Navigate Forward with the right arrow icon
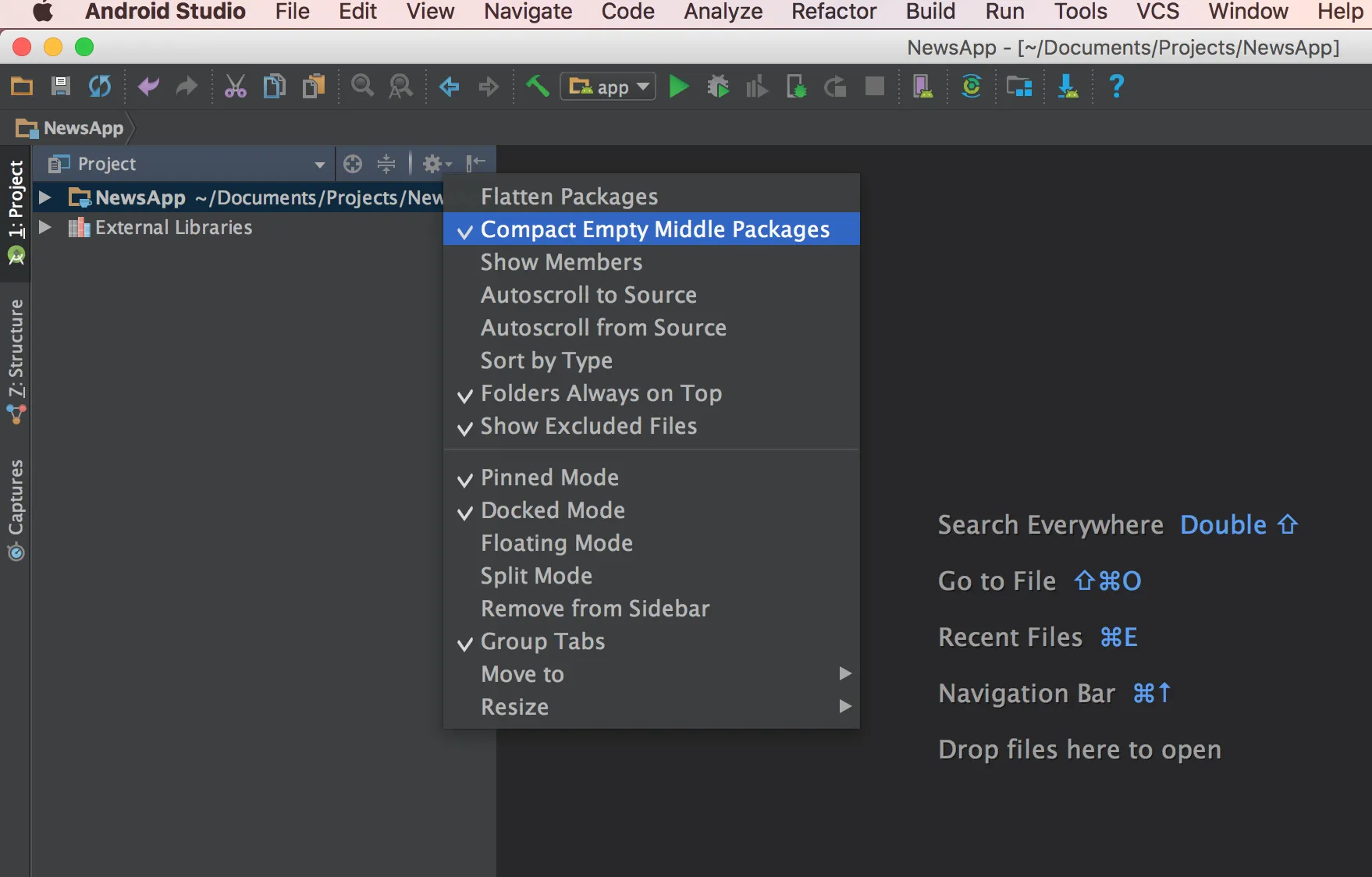Image resolution: width=1372 pixels, height=877 pixels. [489, 86]
